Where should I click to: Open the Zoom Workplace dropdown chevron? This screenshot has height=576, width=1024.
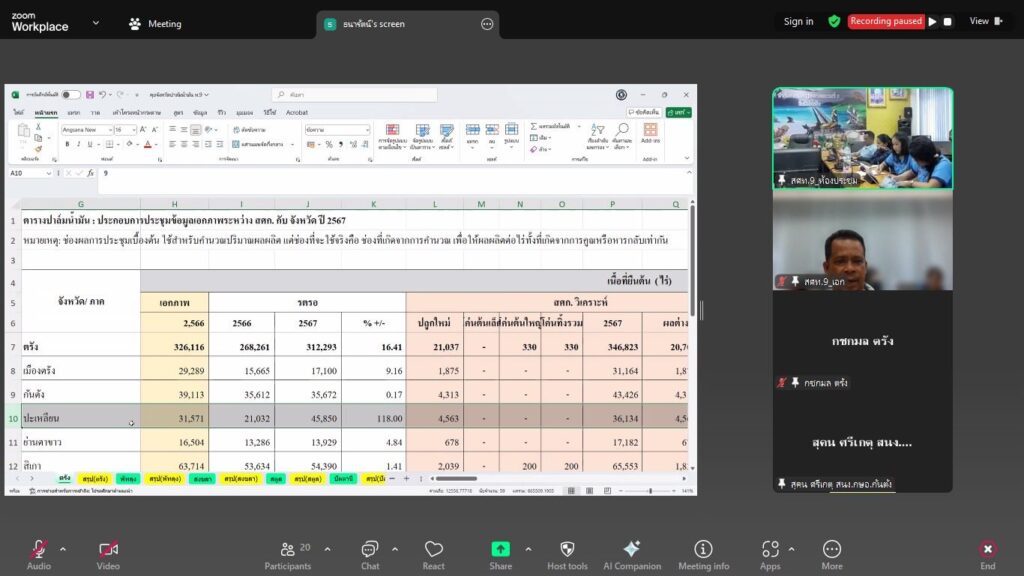click(x=96, y=22)
